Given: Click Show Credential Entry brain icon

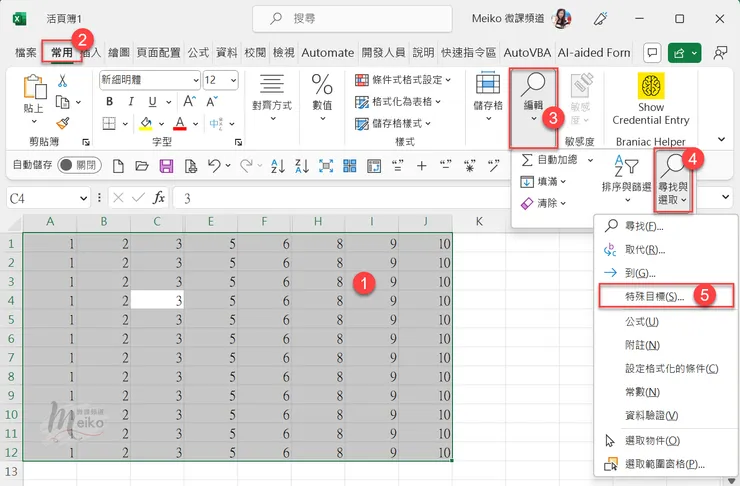Looking at the screenshot, I should coord(651,86).
